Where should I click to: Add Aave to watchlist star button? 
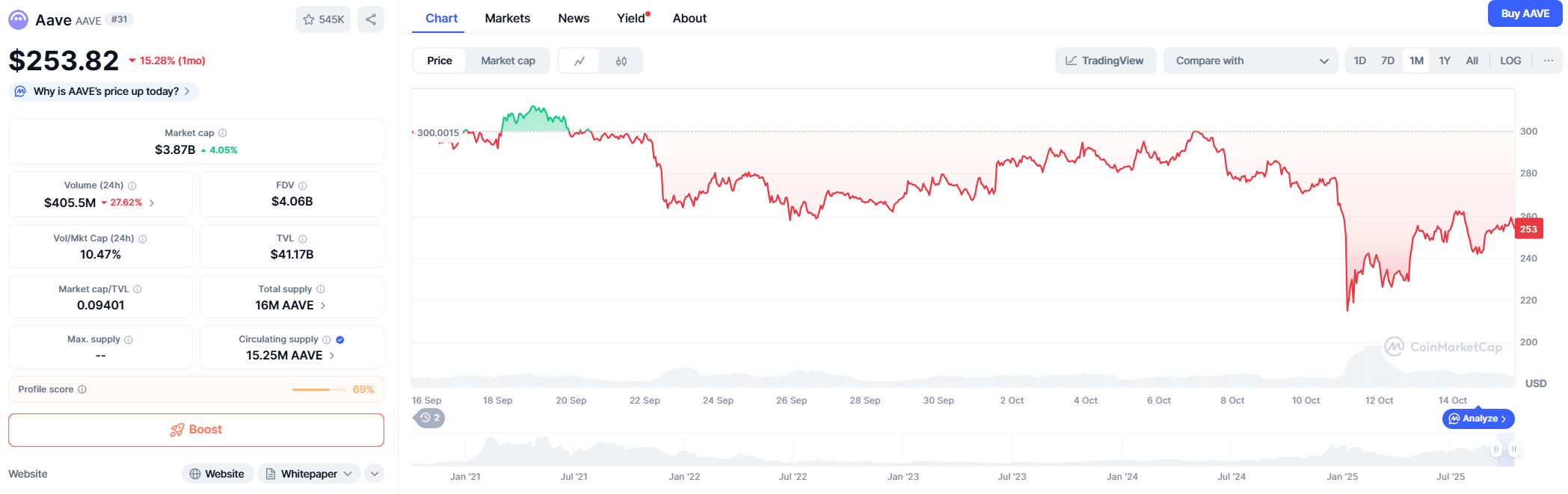click(x=323, y=19)
